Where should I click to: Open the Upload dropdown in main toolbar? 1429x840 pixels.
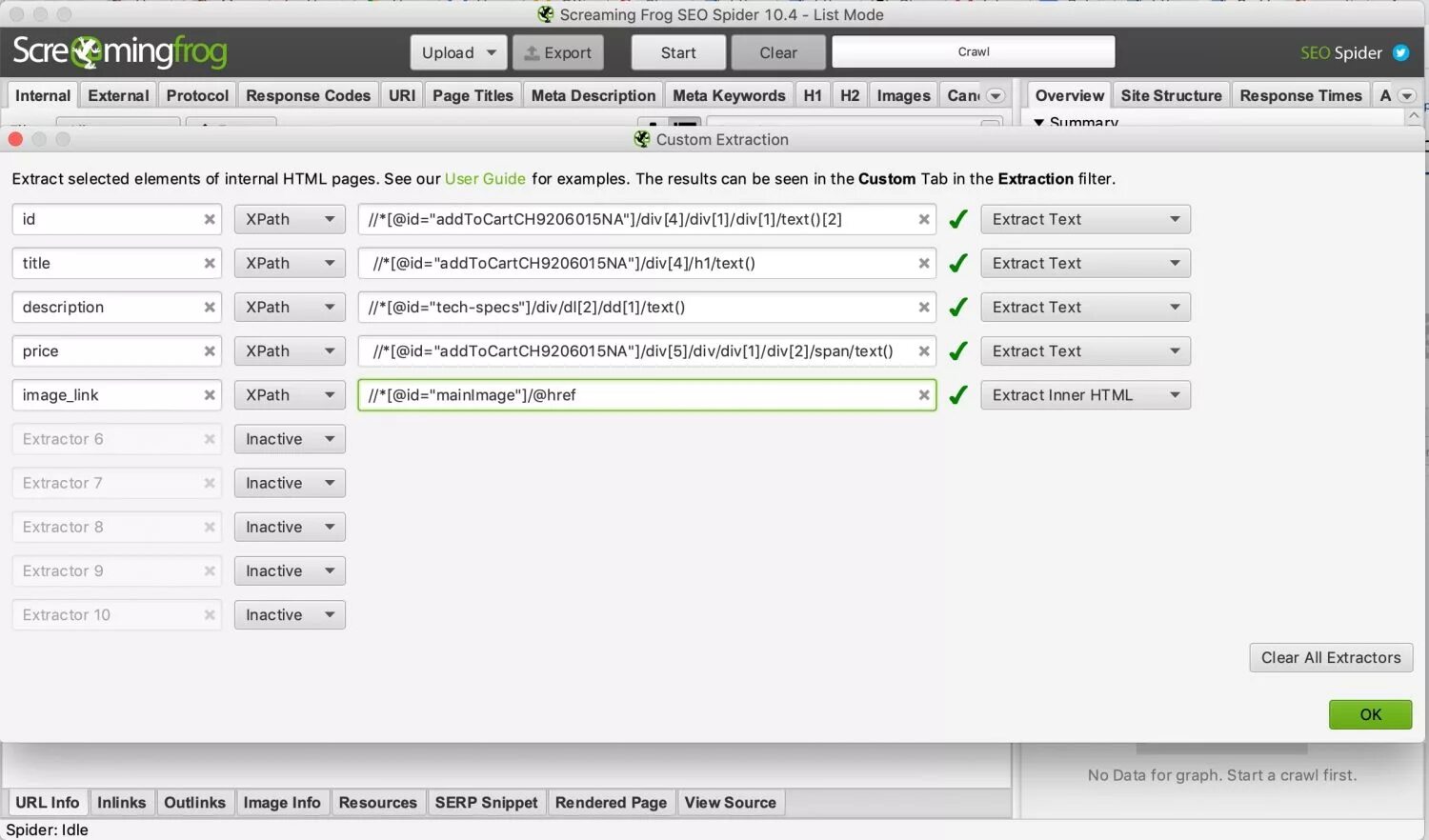coord(459,52)
